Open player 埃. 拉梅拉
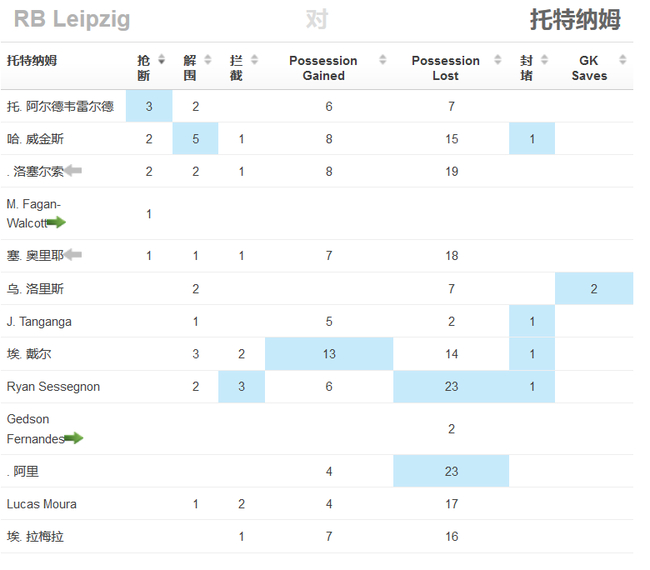 35,536
